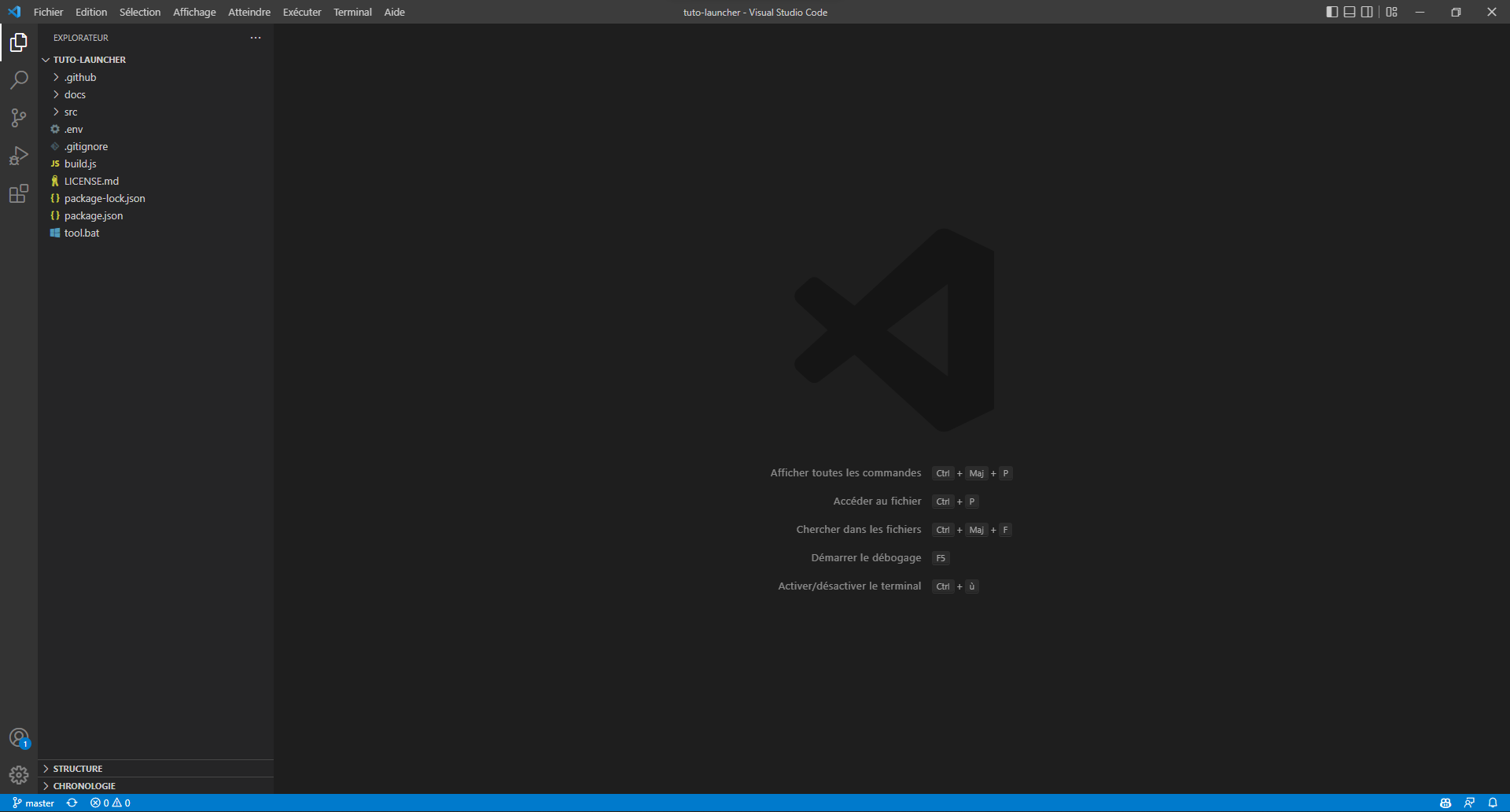1510x812 pixels.
Task: Open Explorer more actions ellipsis
Action: point(256,38)
